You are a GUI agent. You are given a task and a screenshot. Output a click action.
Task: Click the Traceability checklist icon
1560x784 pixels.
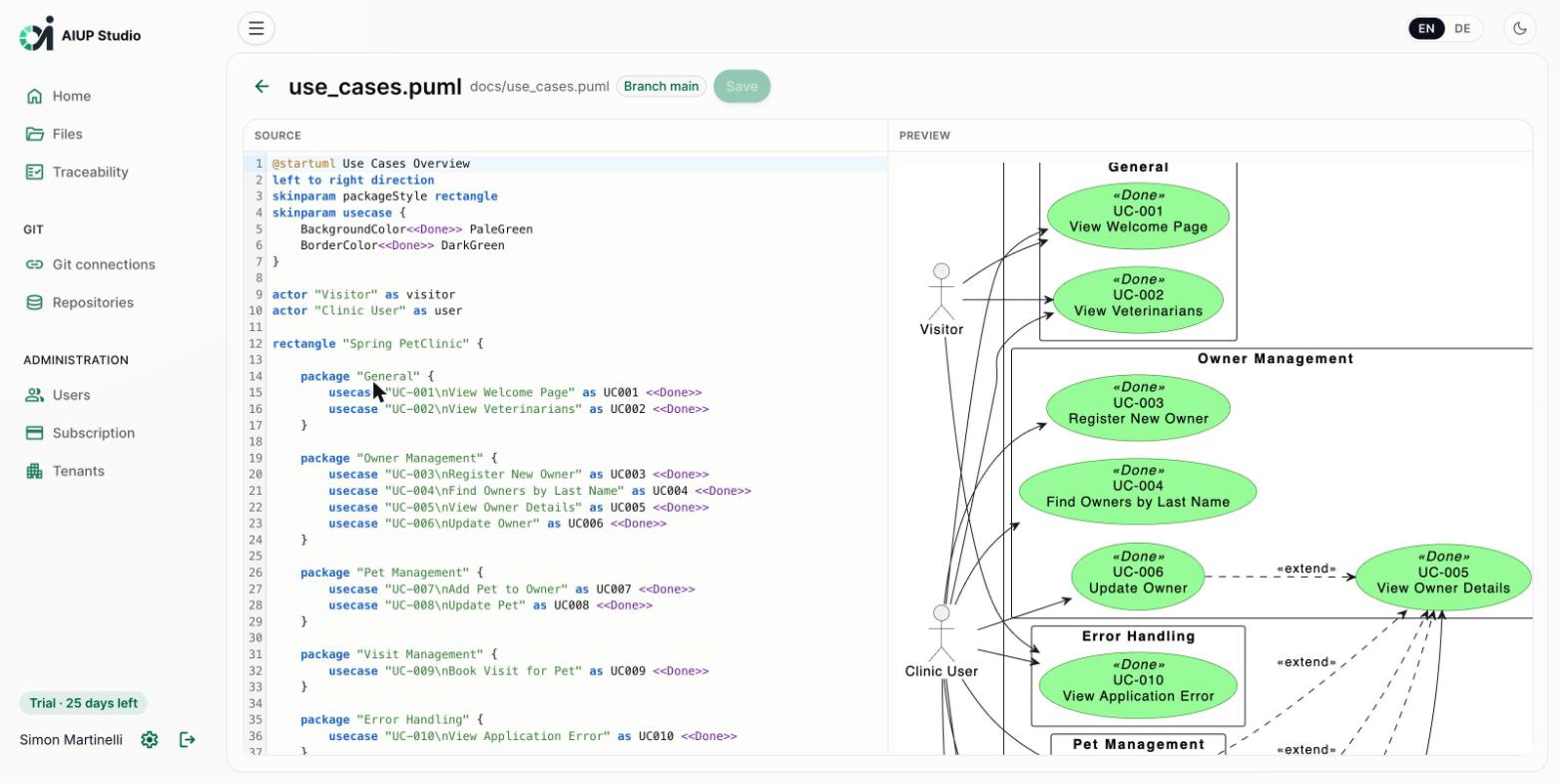[35, 172]
